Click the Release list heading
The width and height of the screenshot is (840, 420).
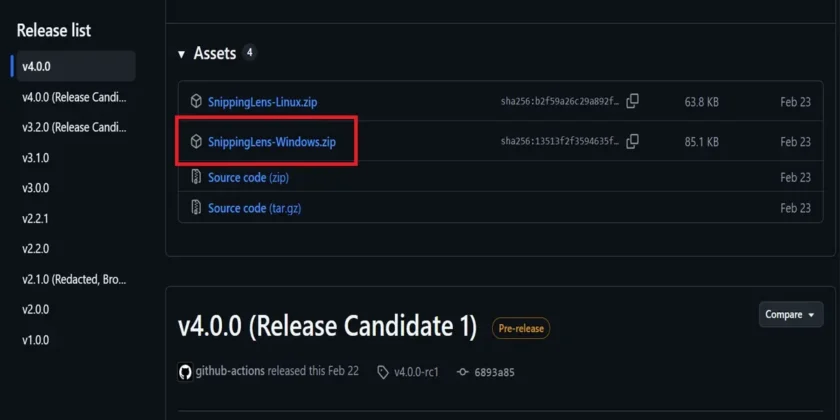[54, 30]
